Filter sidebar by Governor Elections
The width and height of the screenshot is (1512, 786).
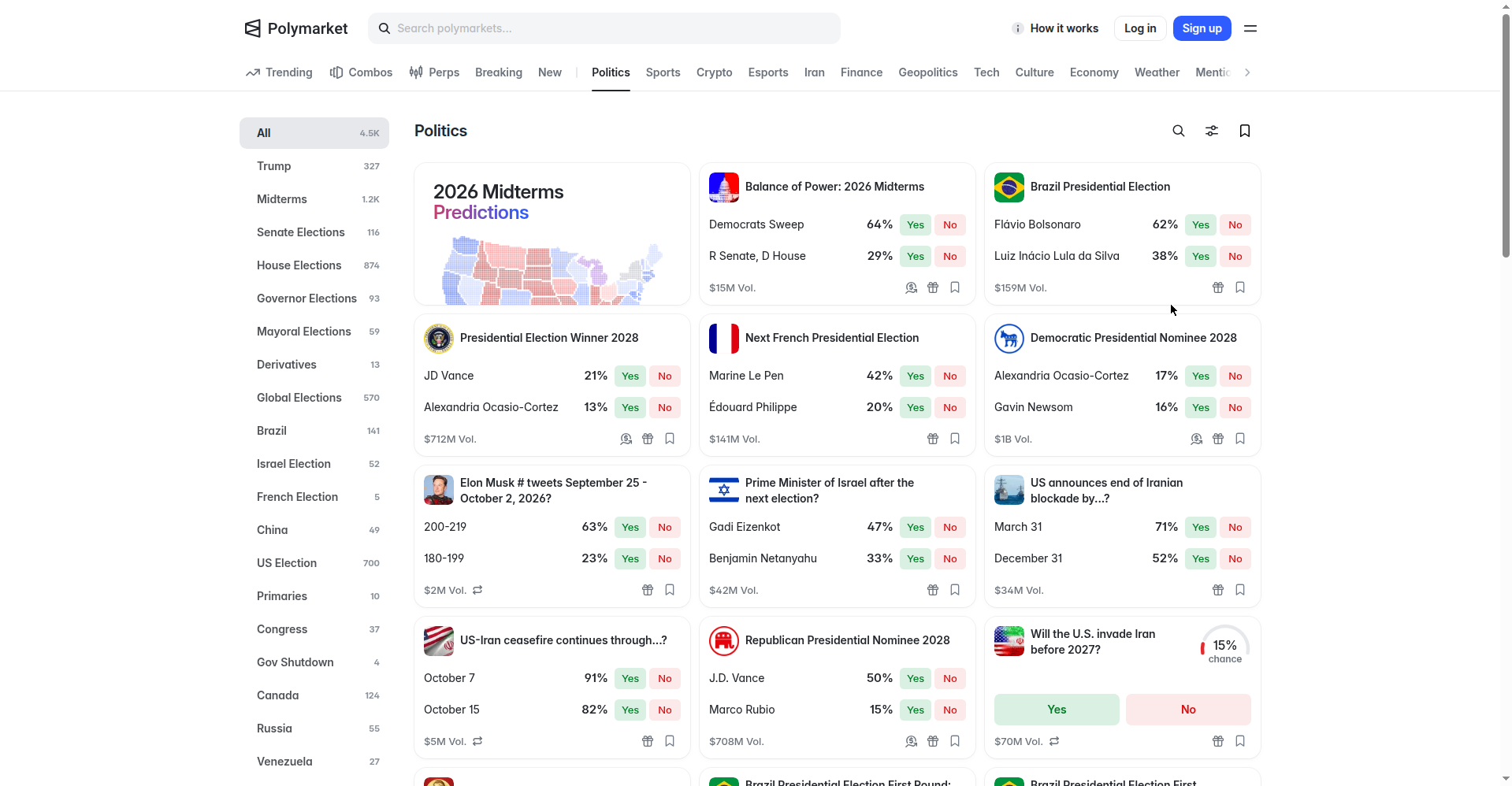tap(314, 298)
